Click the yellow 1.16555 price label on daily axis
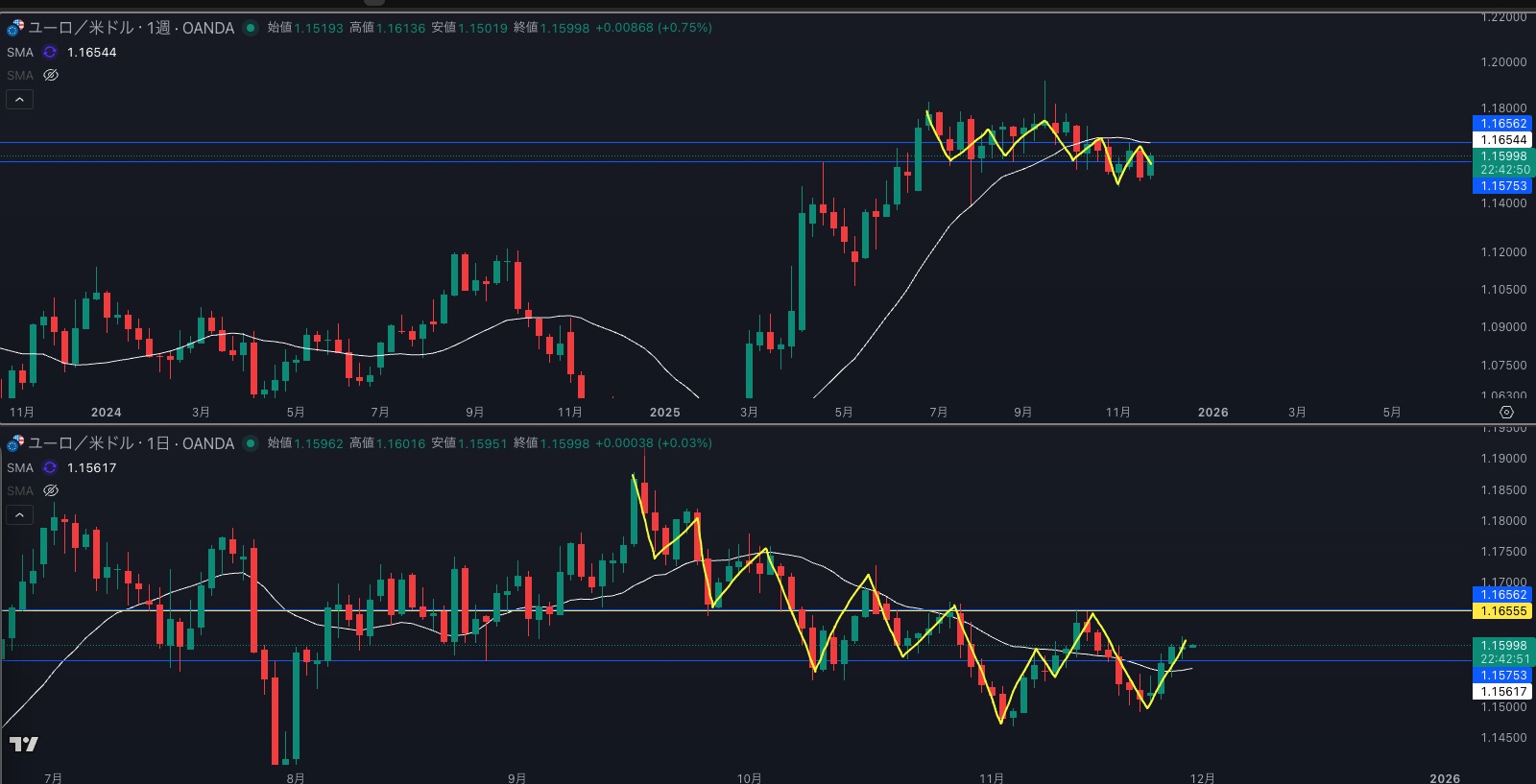The image size is (1536, 784). pos(1503,611)
